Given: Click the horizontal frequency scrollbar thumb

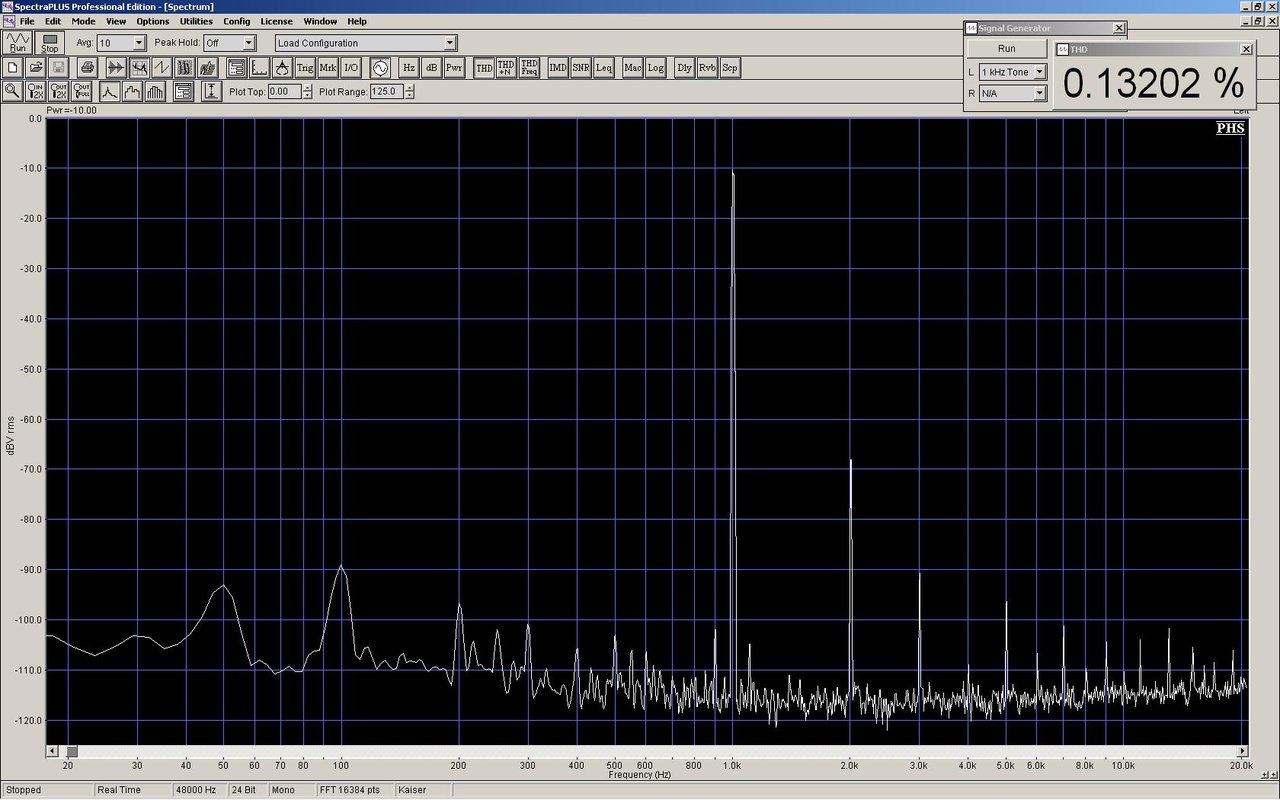Looking at the screenshot, I should tap(72, 751).
